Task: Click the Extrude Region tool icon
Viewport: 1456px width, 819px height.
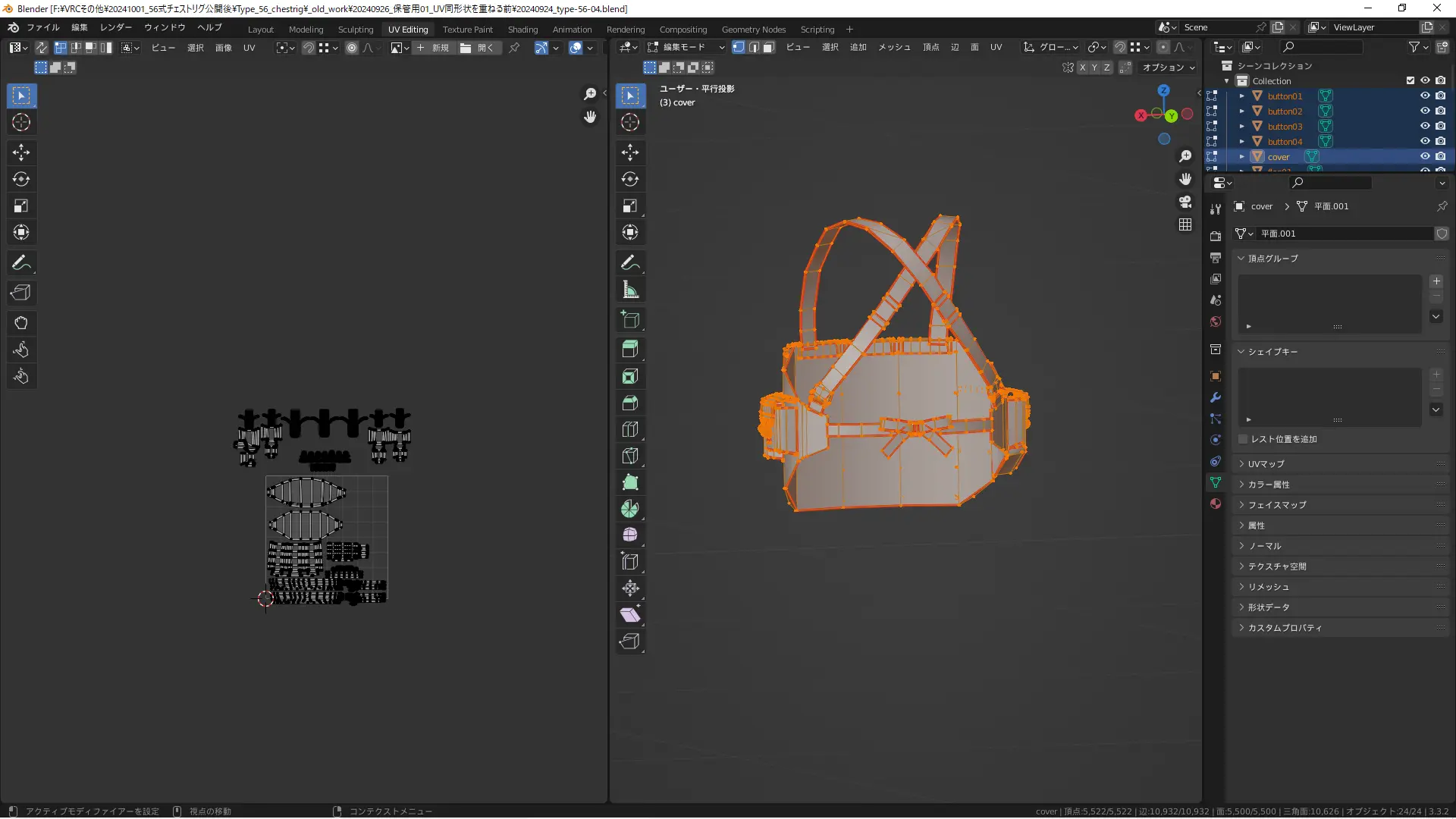Action: click(x=630, y=350)
